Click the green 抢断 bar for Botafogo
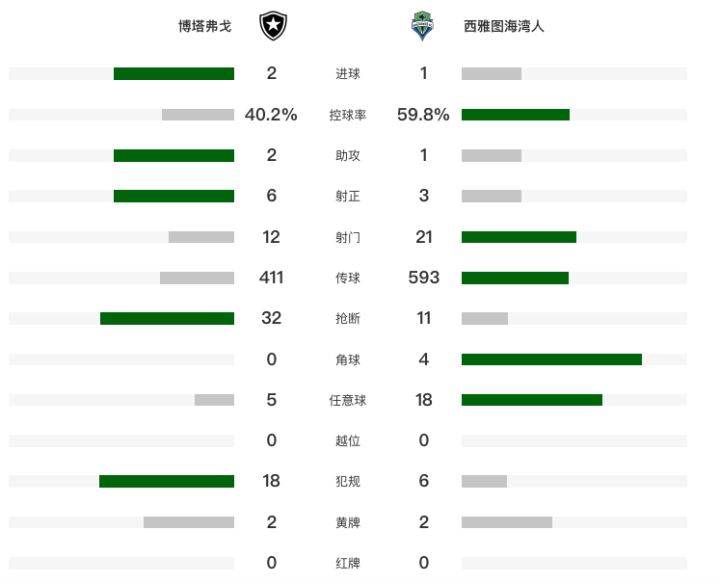Image resolution: width=720 pixels, height=584 pixels. coord(167,318)
